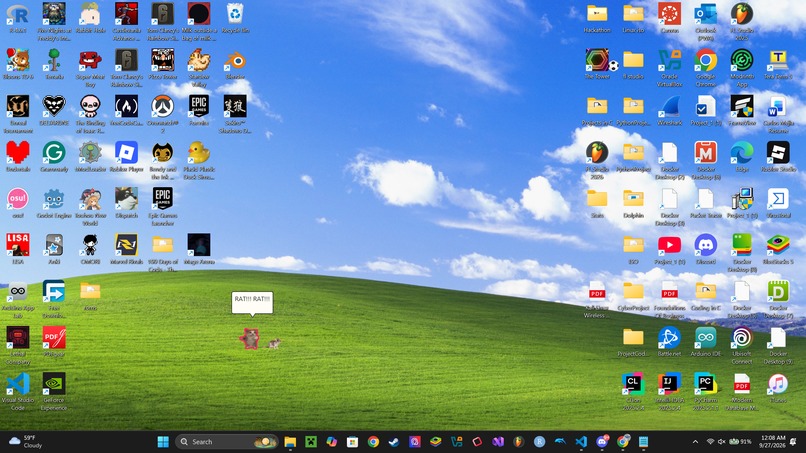Image resolution: width=806 pixels, height=453 pixels.
Task: Open the Blender desktop shortcut
Action: pyautogui.click(x=235, y=62)
